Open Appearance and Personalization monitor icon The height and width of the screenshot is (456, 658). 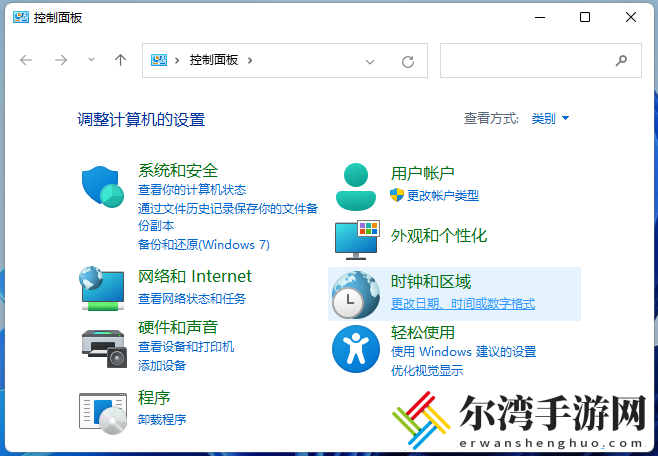357,240
